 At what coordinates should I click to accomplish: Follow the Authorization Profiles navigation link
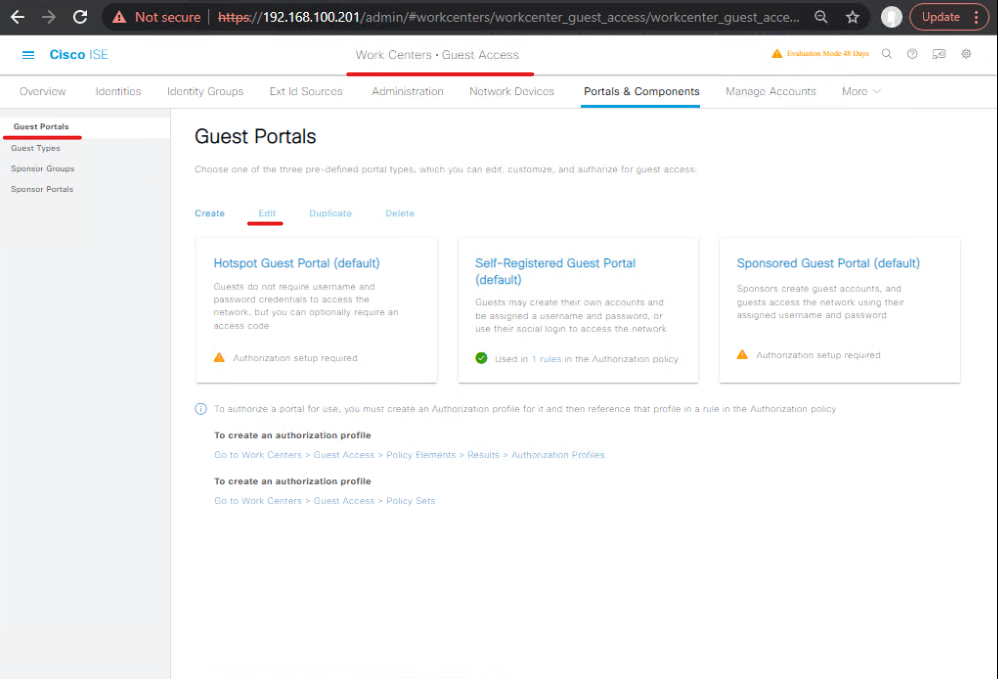(409, 455)
